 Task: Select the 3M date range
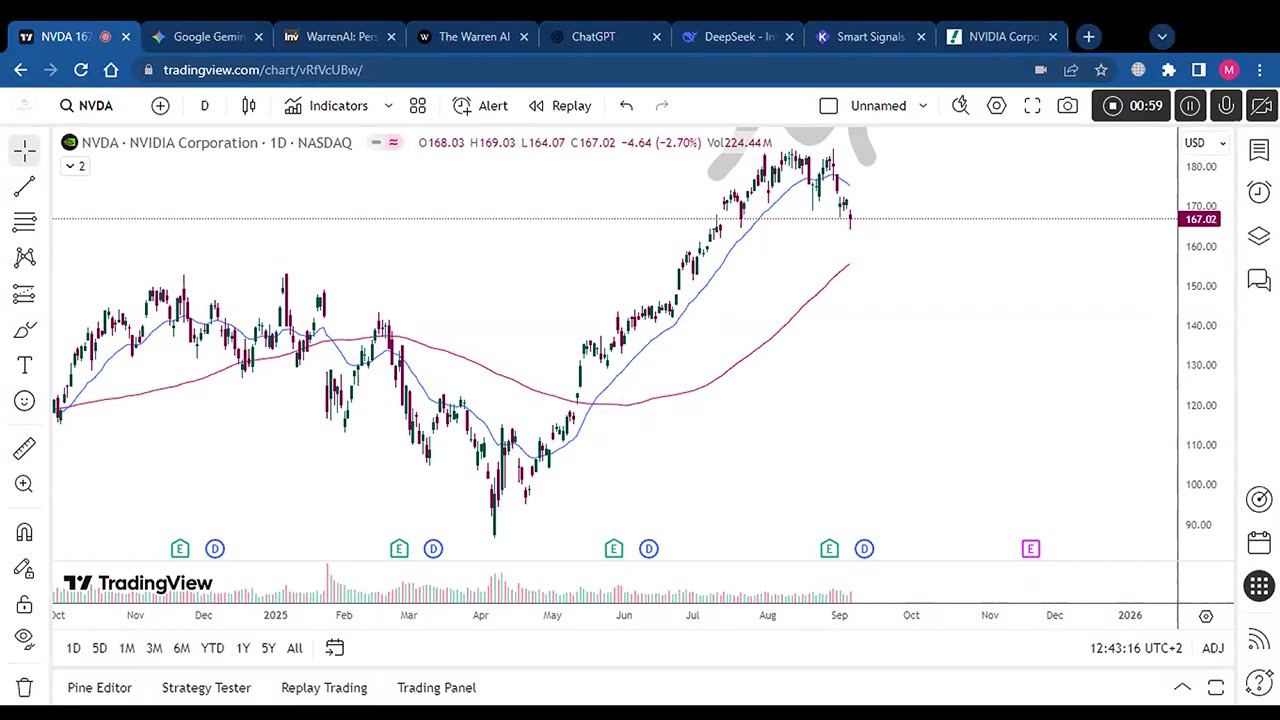[x=154, y=648]
